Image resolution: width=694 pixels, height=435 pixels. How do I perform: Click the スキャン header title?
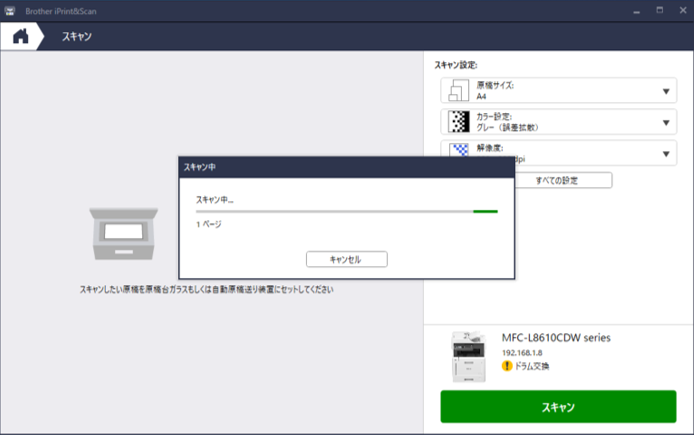tap(77, 37)
